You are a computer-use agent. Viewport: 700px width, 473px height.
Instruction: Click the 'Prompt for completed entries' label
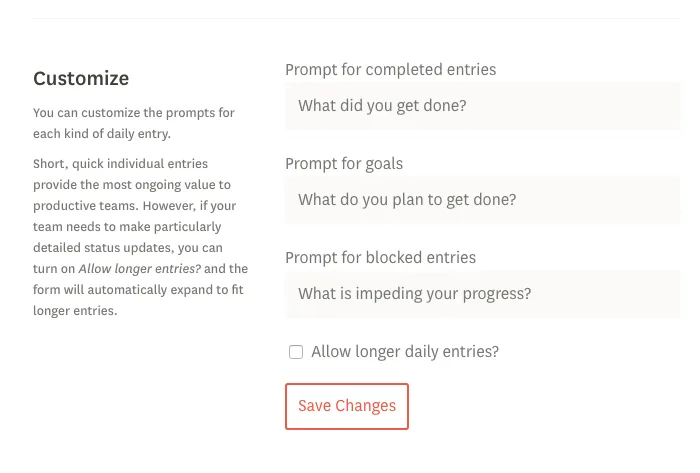pos(391,70)
